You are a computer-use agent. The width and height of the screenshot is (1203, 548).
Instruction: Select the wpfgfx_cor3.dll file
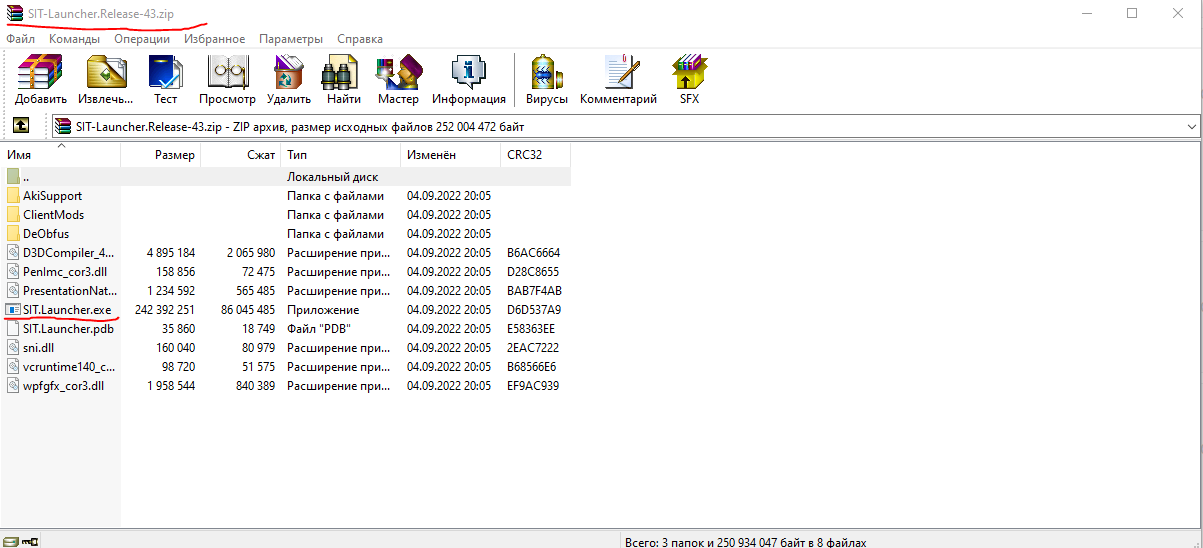coord(63,386)
